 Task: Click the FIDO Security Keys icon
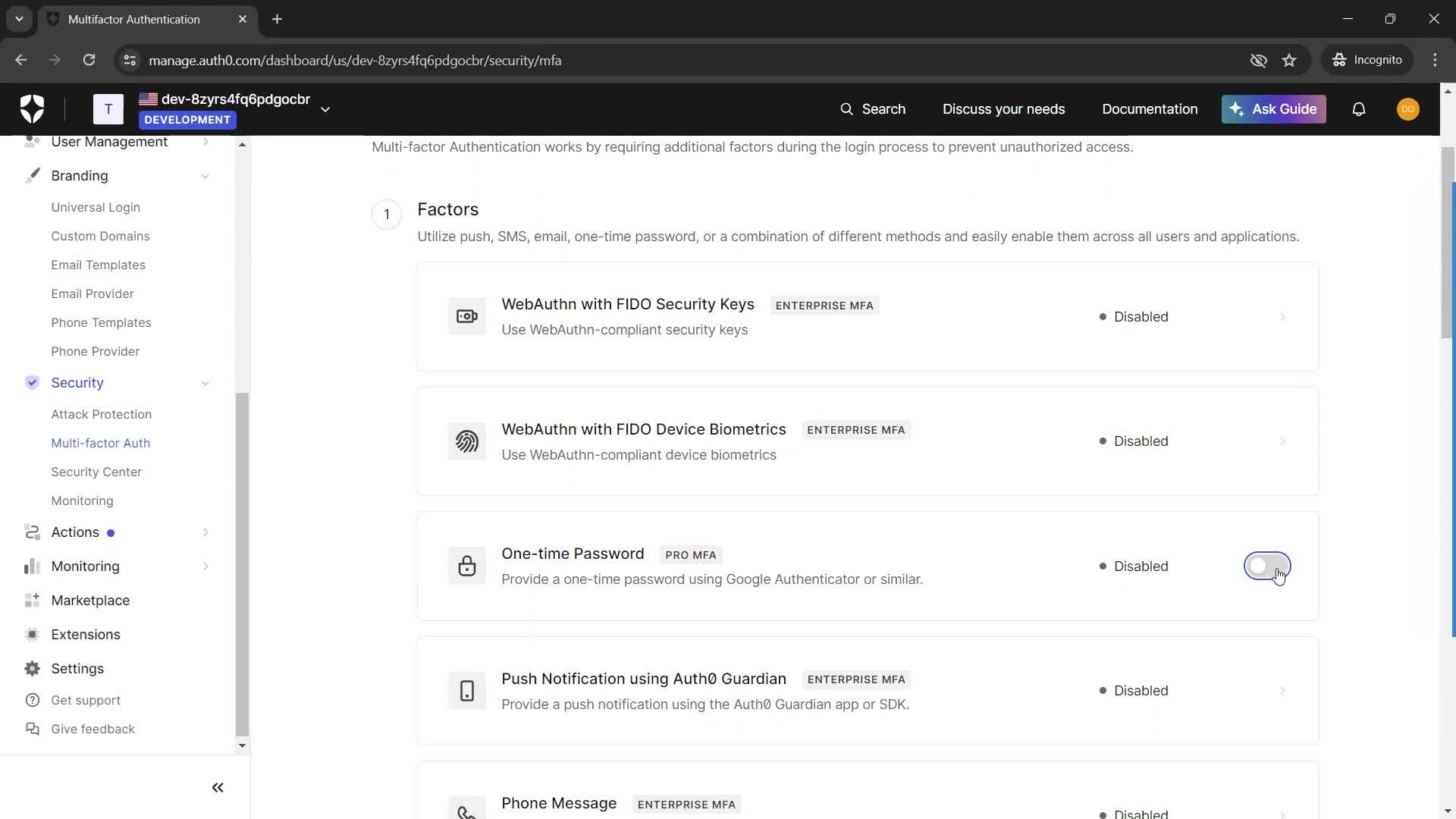click(x=467, y=317)
